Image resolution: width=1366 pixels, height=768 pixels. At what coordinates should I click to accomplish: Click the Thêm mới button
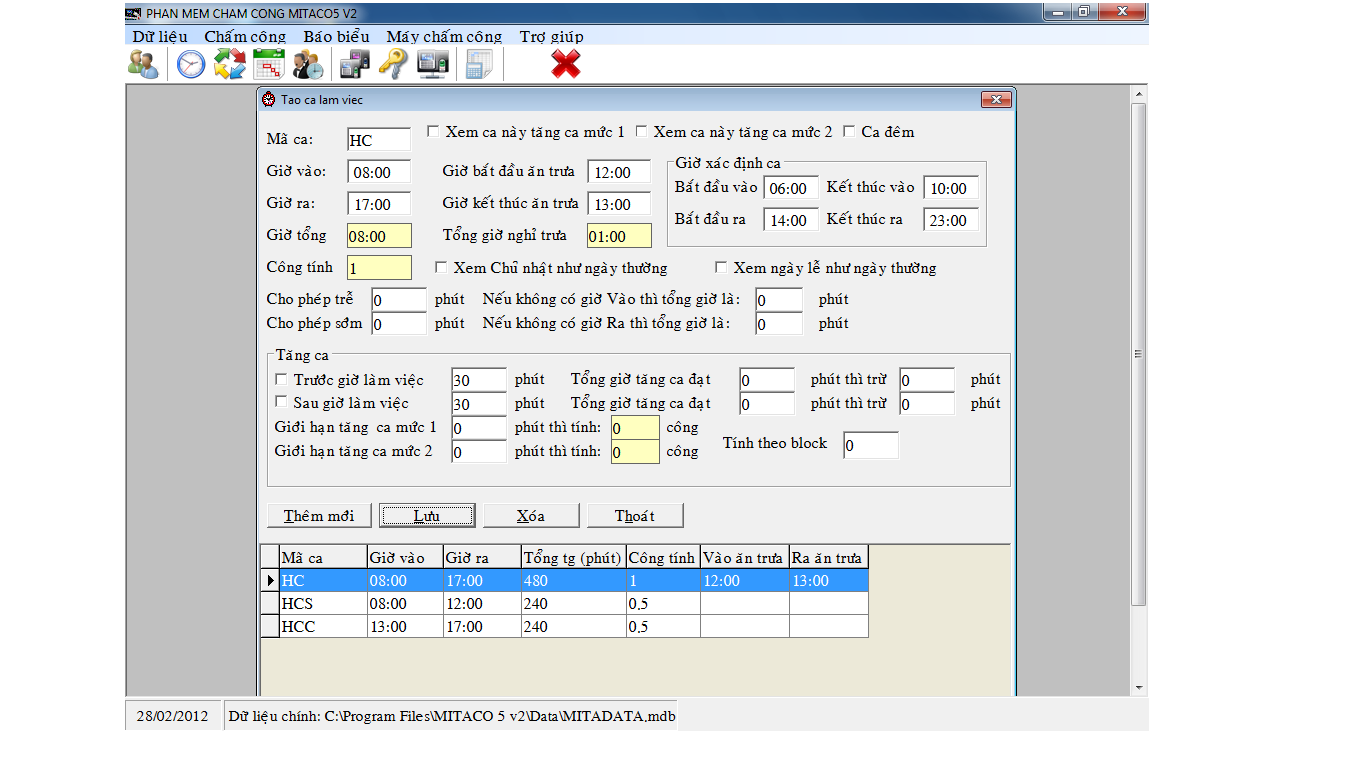click(319, 515)
